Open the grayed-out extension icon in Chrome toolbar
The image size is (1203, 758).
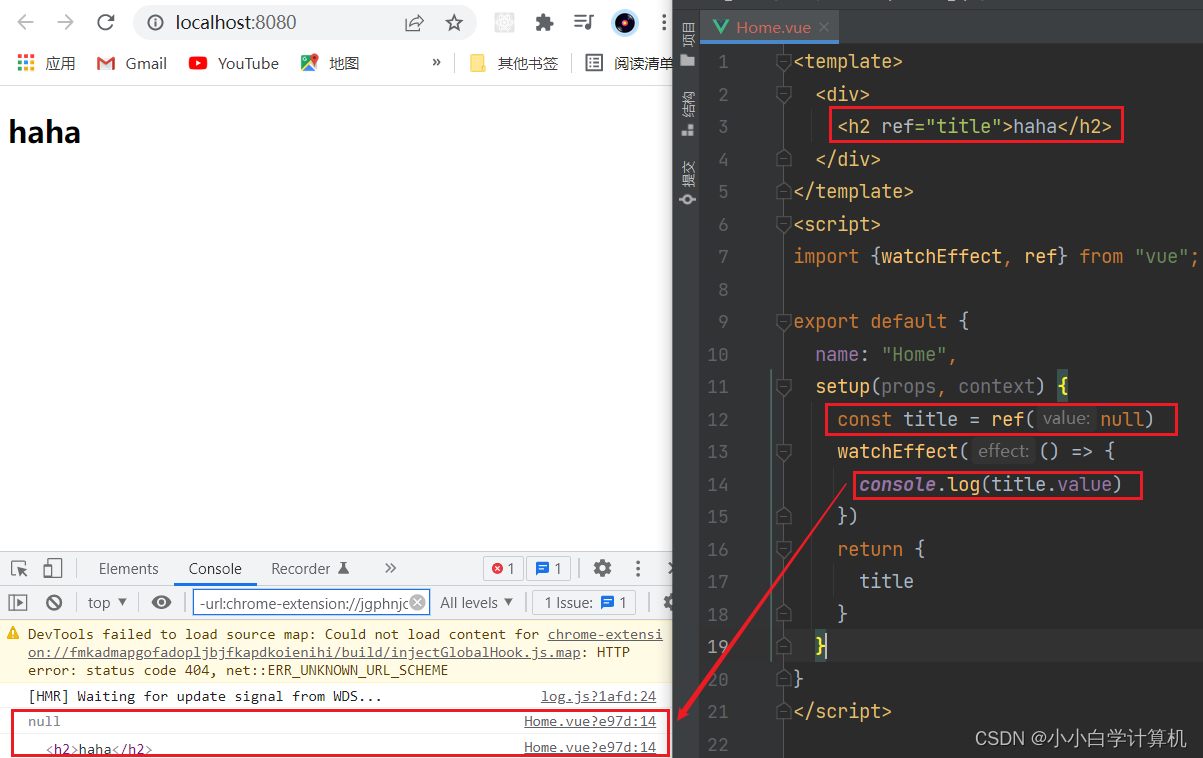click(x=504, y=22)
